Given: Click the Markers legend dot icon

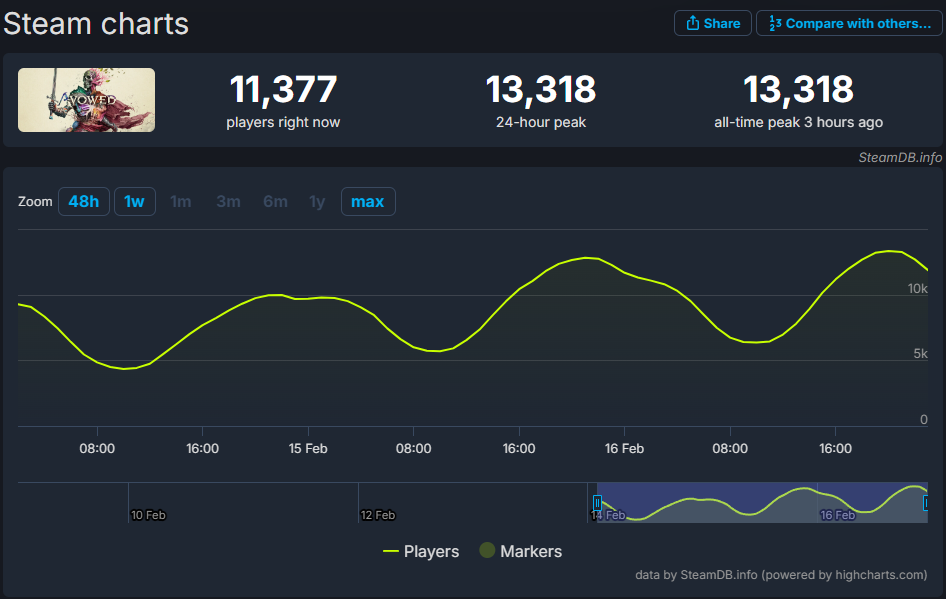Looking at the screenshot, I should pyautogui.click(x=486, y=551).
